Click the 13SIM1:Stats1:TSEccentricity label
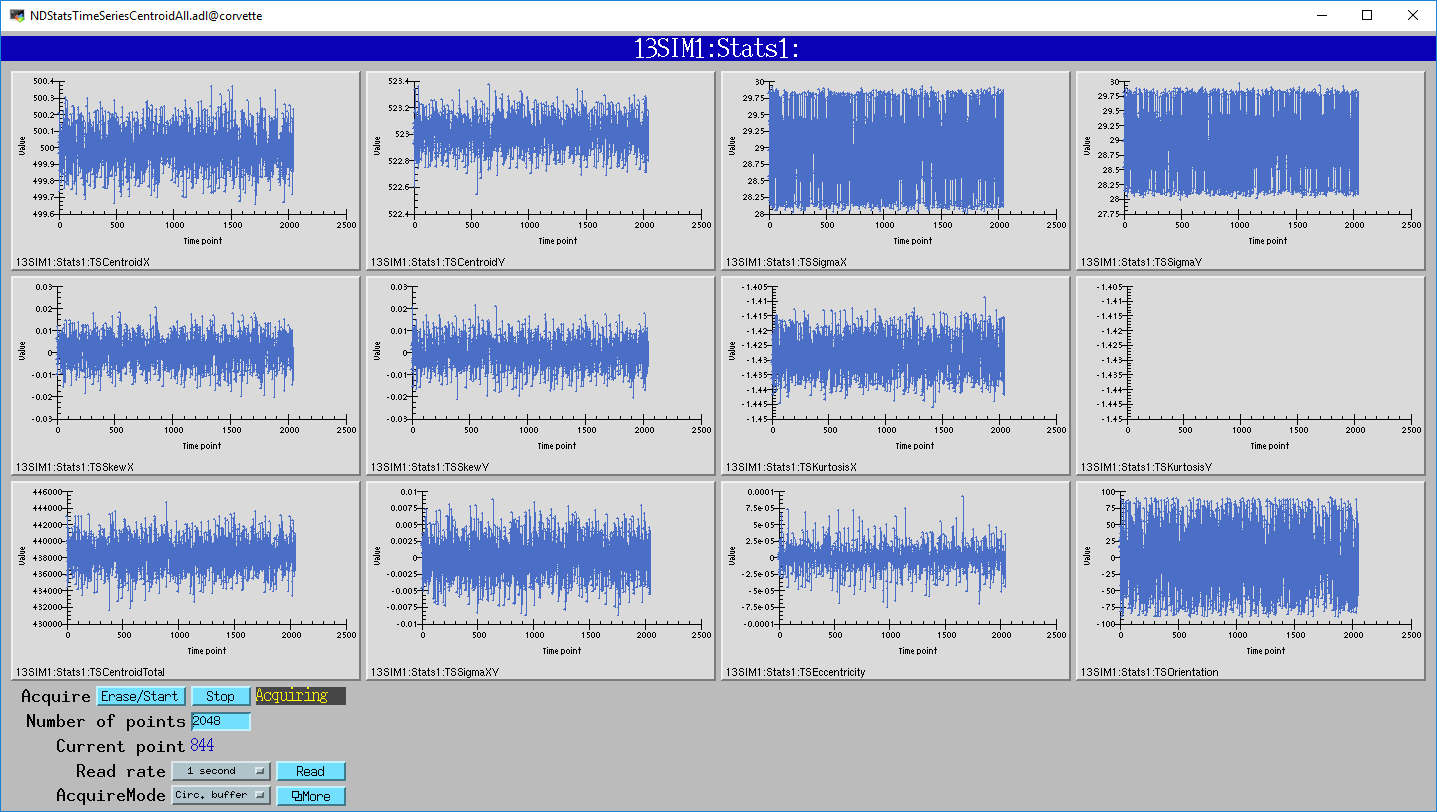 tap(796, 672)
